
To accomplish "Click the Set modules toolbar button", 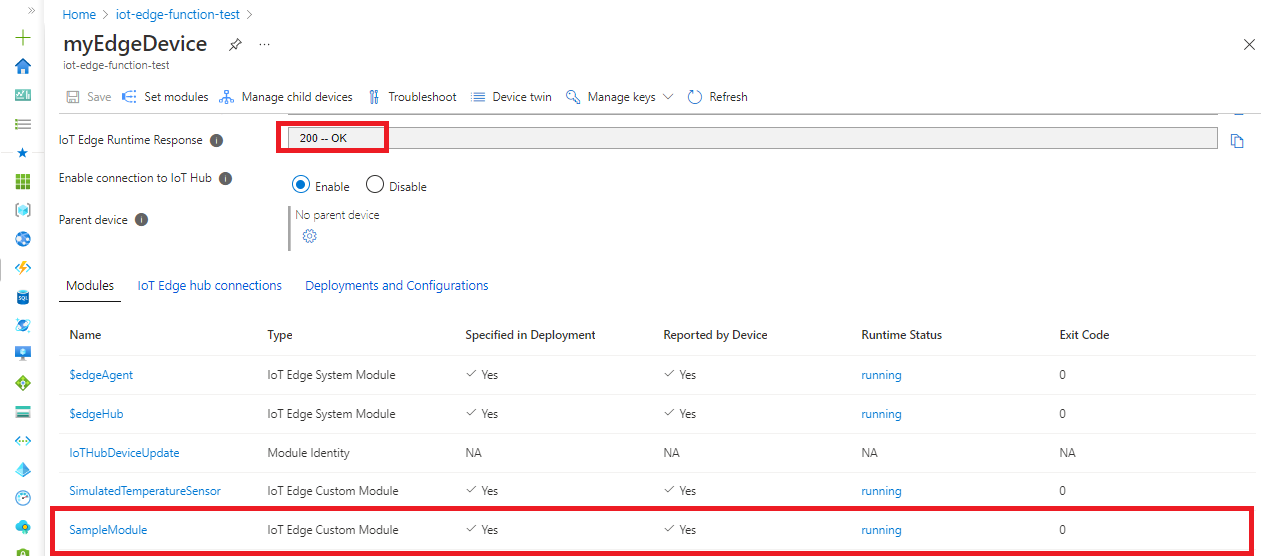I will coord(165,97).
